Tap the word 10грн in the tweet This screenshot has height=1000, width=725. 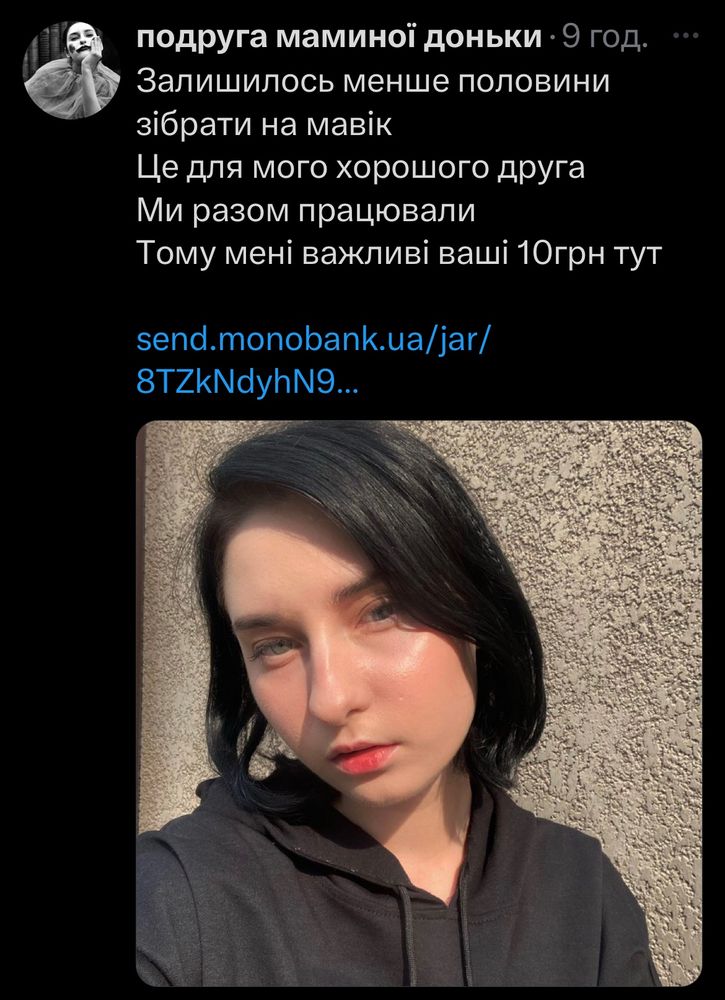pos(564,255)
